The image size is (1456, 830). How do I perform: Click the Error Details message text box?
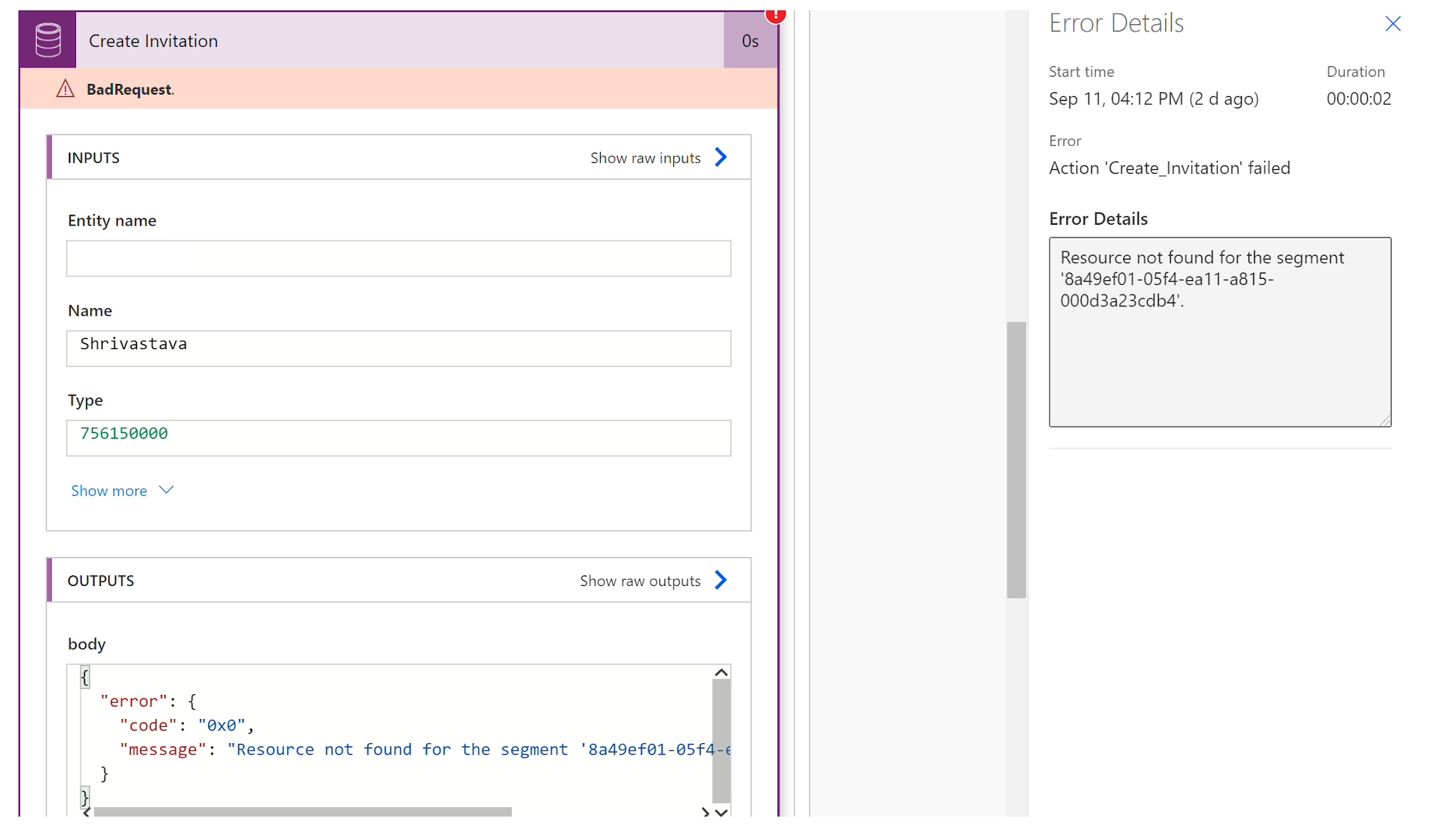pos(1219,332)
